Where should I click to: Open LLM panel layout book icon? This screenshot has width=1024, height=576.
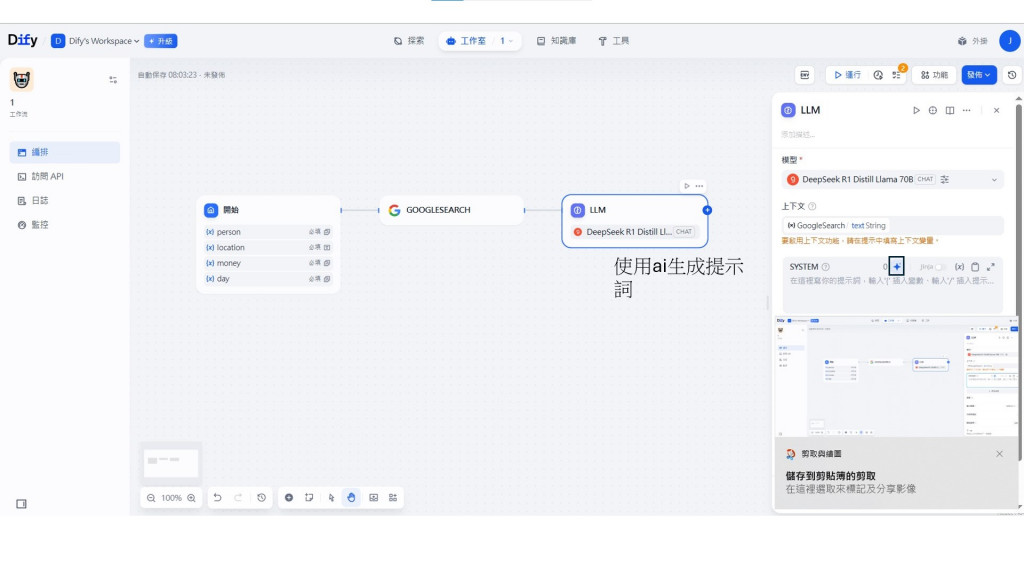click(950, 110)
